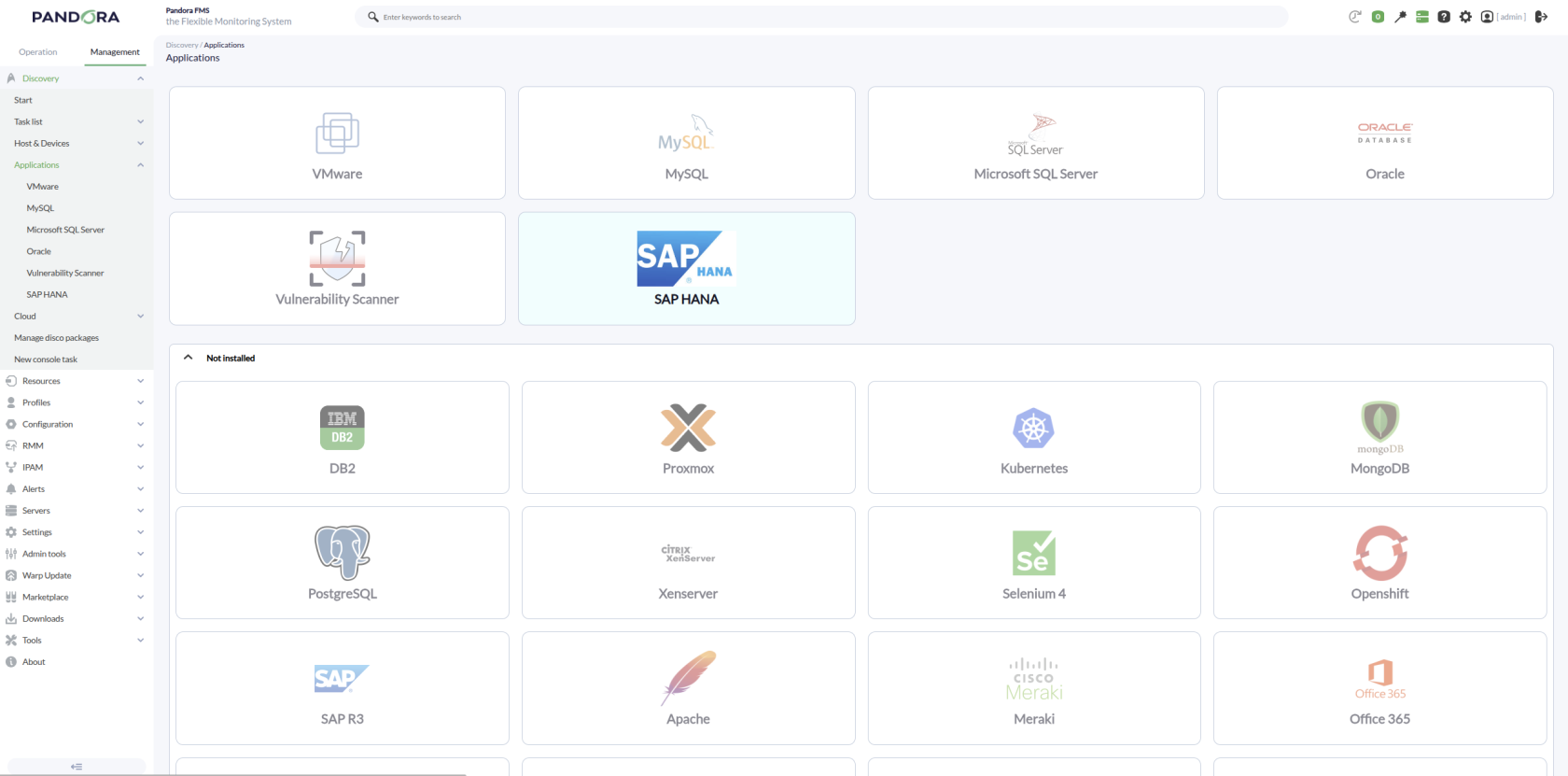
Task: Open the About page from sidebar
Action: [34, 662]
